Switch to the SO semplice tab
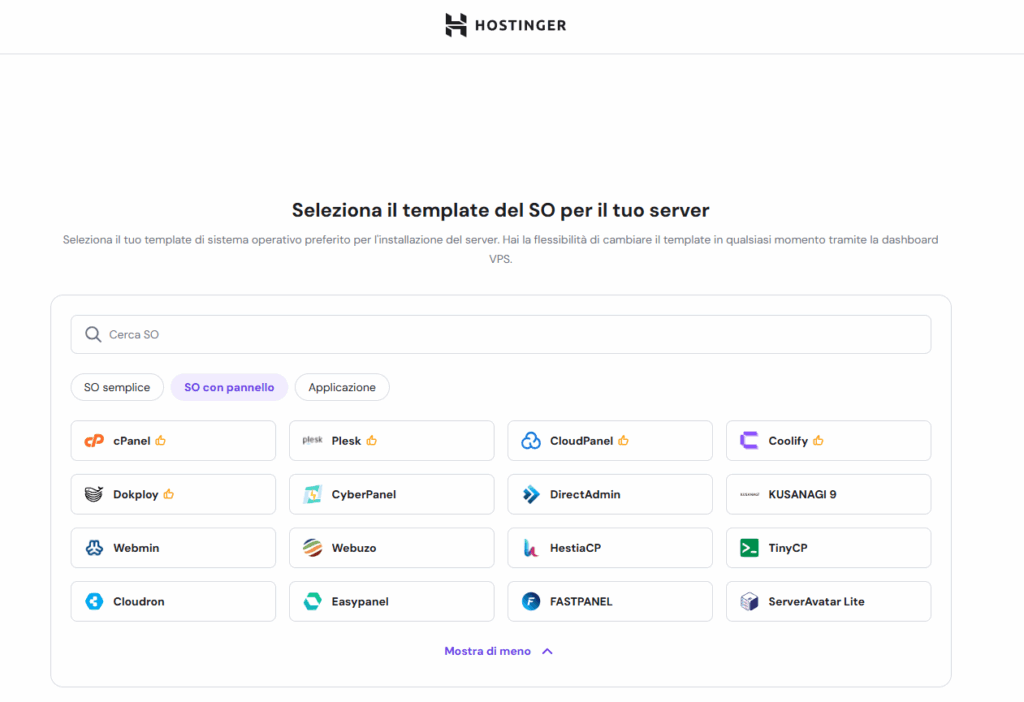This screenshot has height=702, width=1024. [x=117, y=387]
